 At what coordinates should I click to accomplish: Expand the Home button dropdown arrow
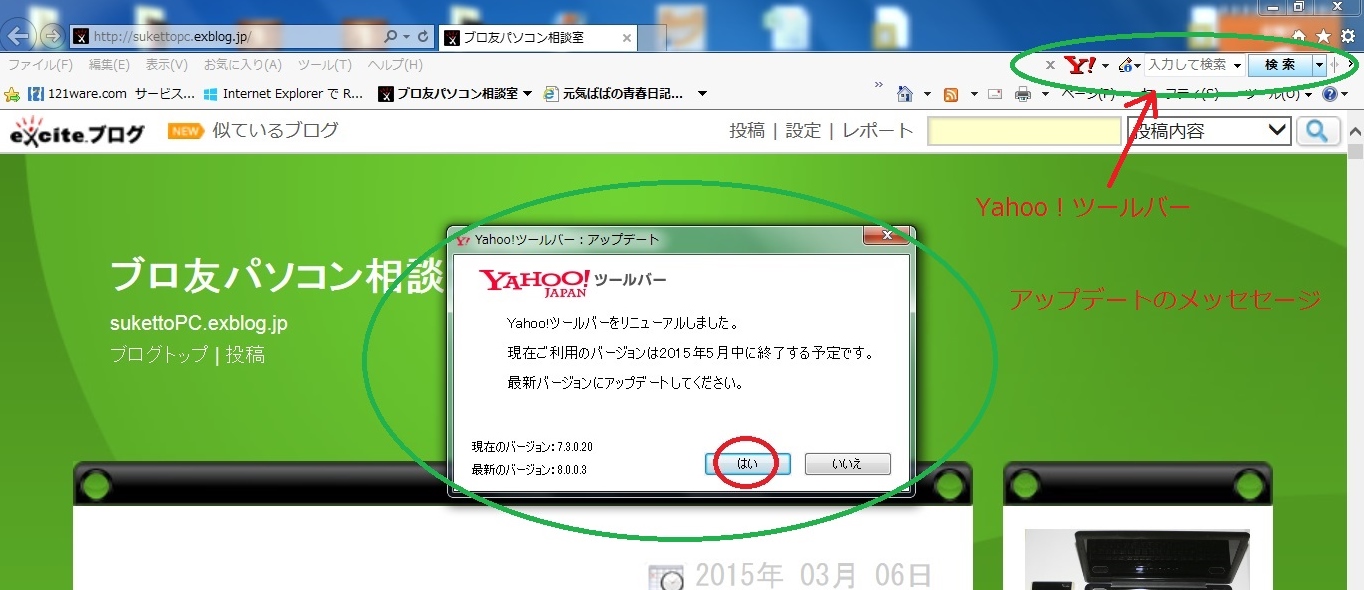click(x=927, y=94)
